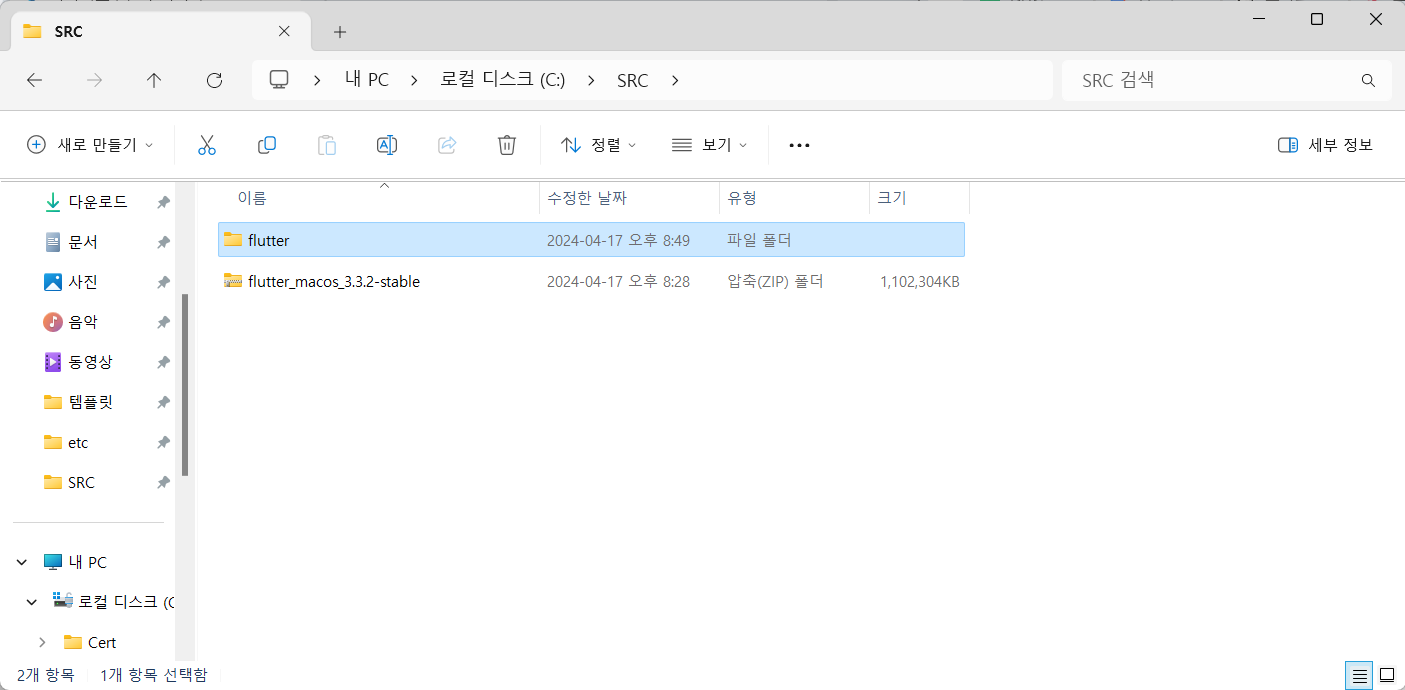
Task: Click SRC breadcrumb in address bar
Action: pos(633,81)
